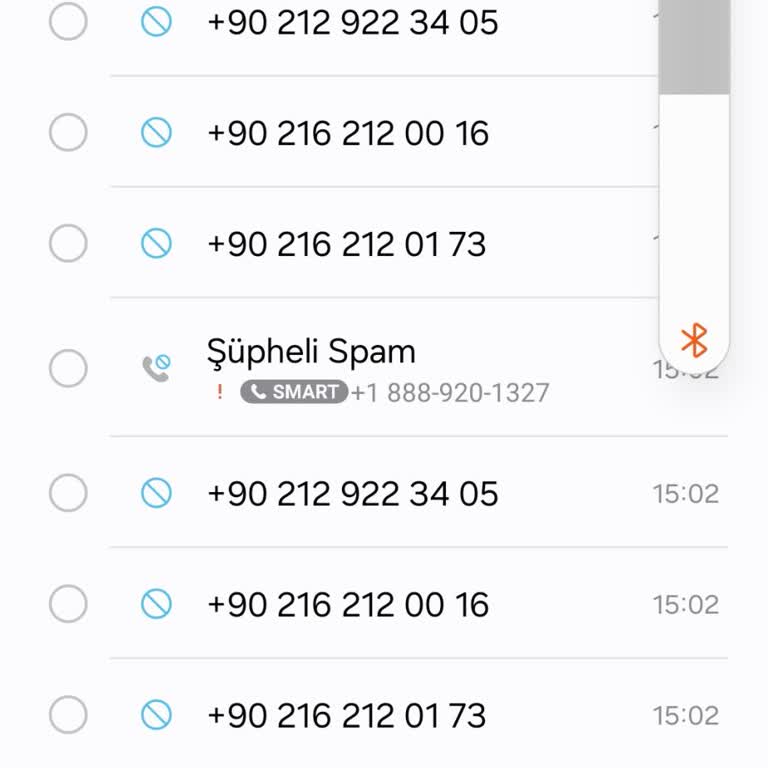This screenshot has height=768, width=768.
Task: Click blocked icon of bottommost +90 216 212 01 73
Action: tap(156, 715)
